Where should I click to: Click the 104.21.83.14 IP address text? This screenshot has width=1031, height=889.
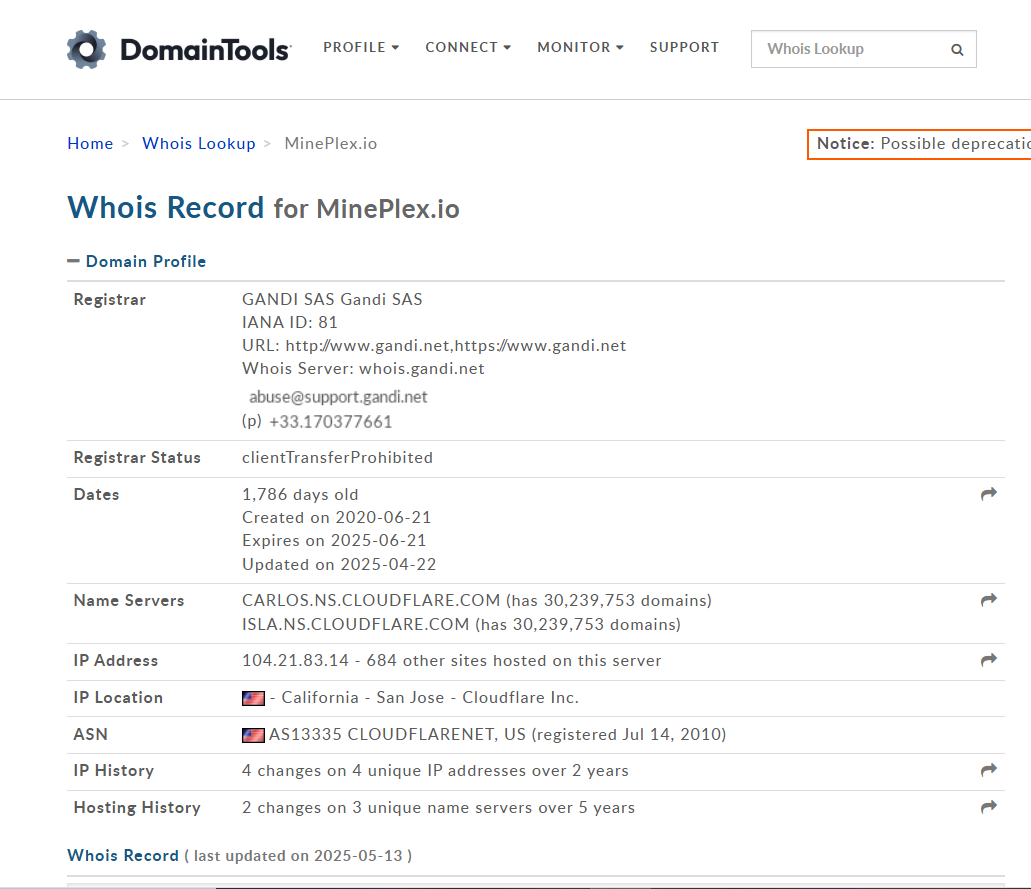[295, 660]
